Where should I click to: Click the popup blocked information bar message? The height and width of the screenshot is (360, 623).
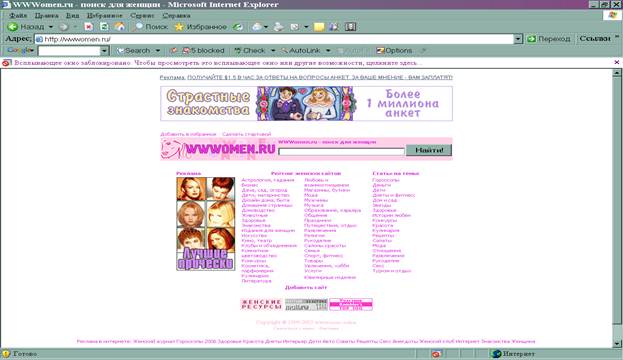click(218, 63)
